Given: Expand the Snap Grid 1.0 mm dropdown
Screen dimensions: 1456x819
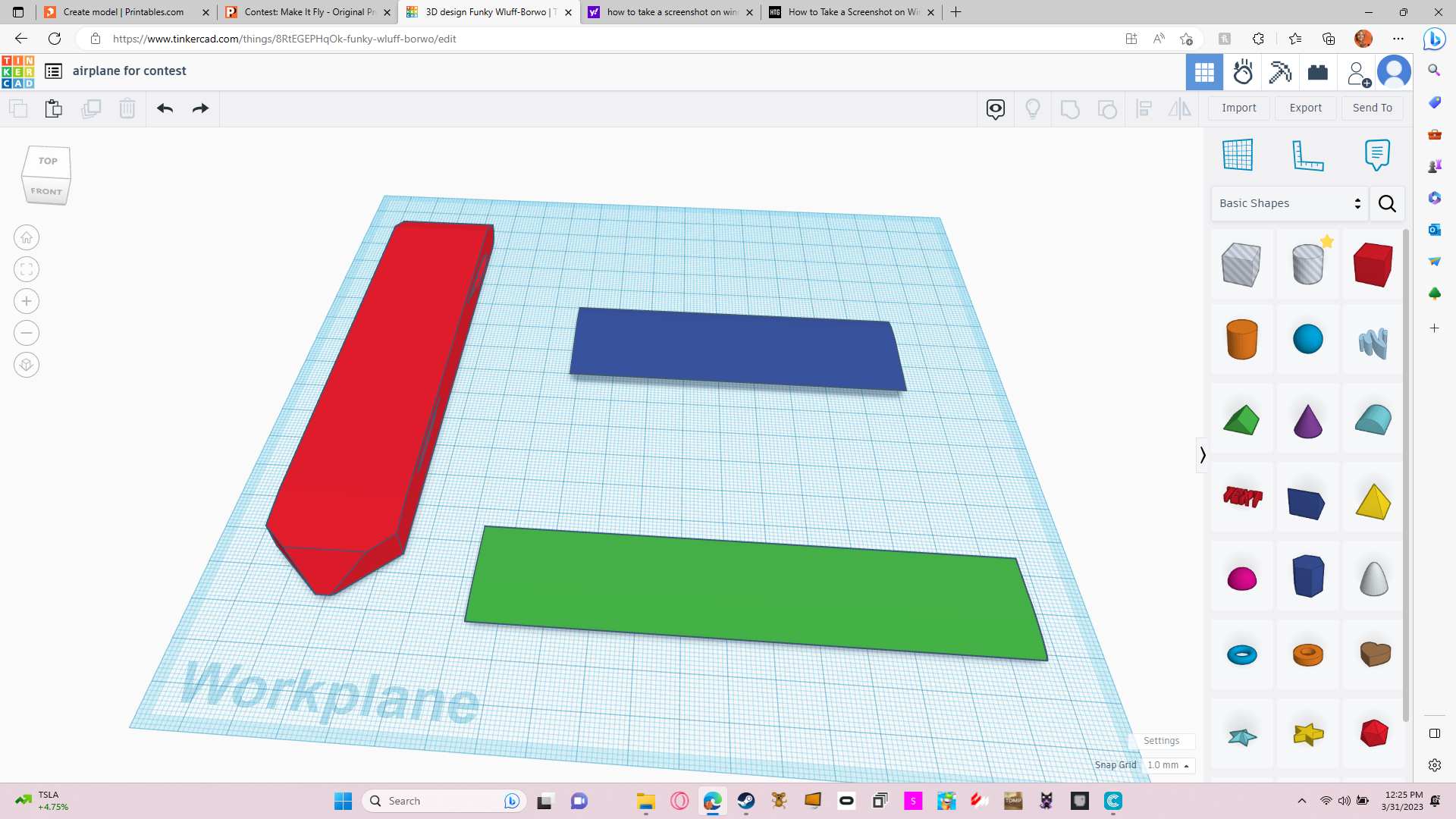Looking at the screenshot, I should pos(1168,765).
